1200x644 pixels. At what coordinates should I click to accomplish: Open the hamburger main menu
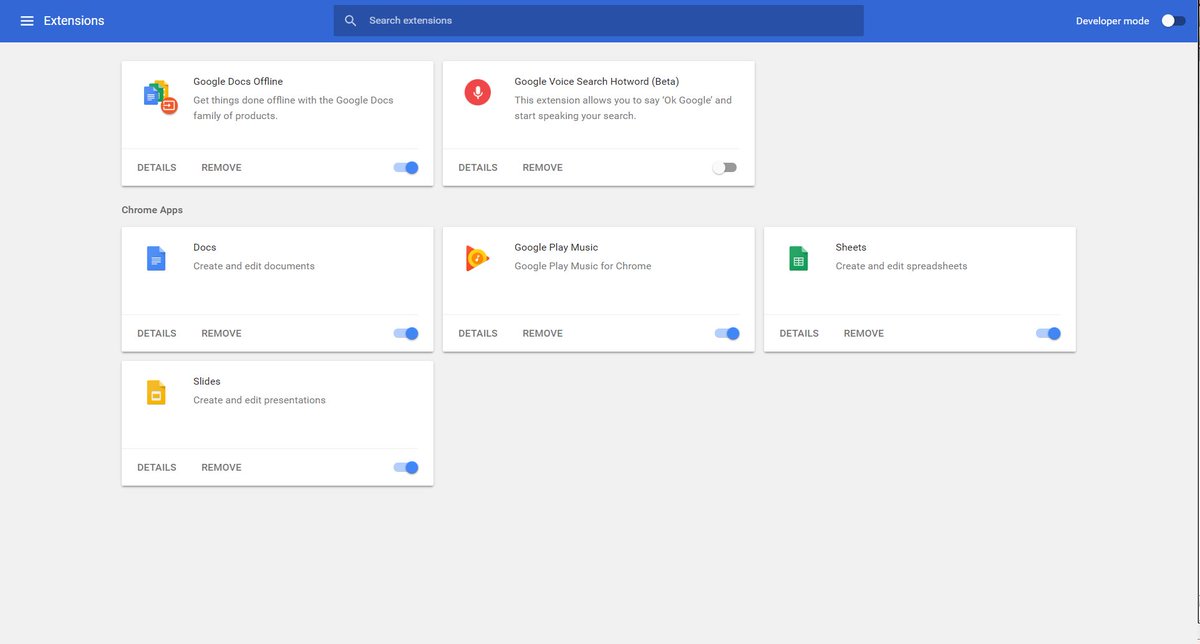click(27, 21)
